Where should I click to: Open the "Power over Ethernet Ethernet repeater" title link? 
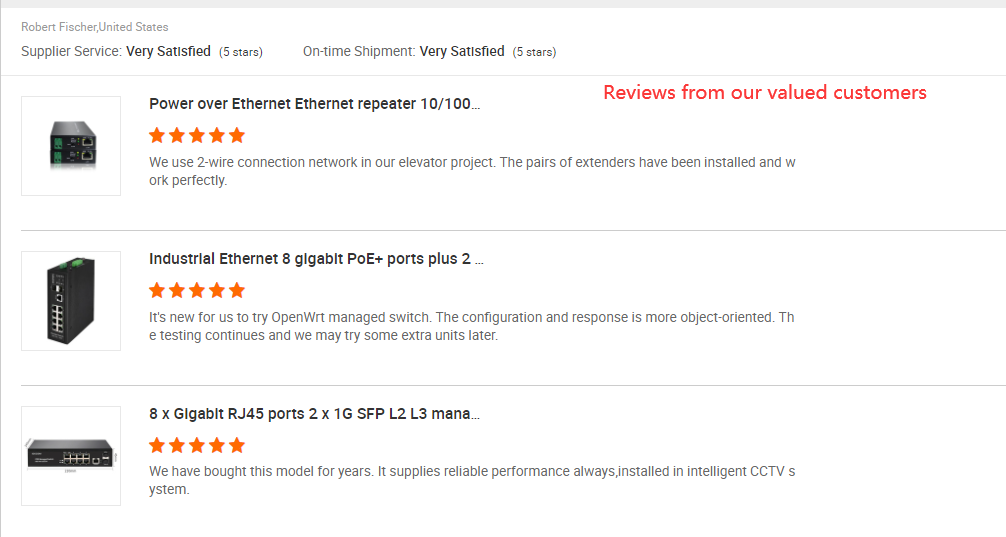314,104
